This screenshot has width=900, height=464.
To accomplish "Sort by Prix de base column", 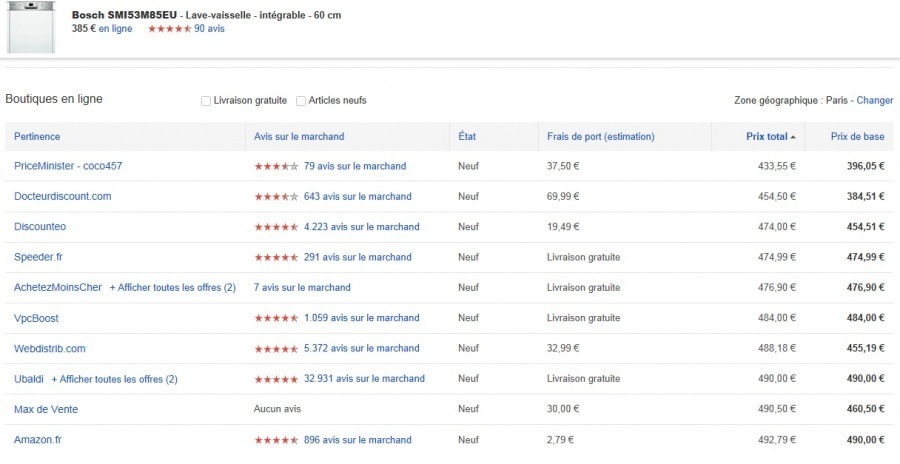I will click(858, 136).
